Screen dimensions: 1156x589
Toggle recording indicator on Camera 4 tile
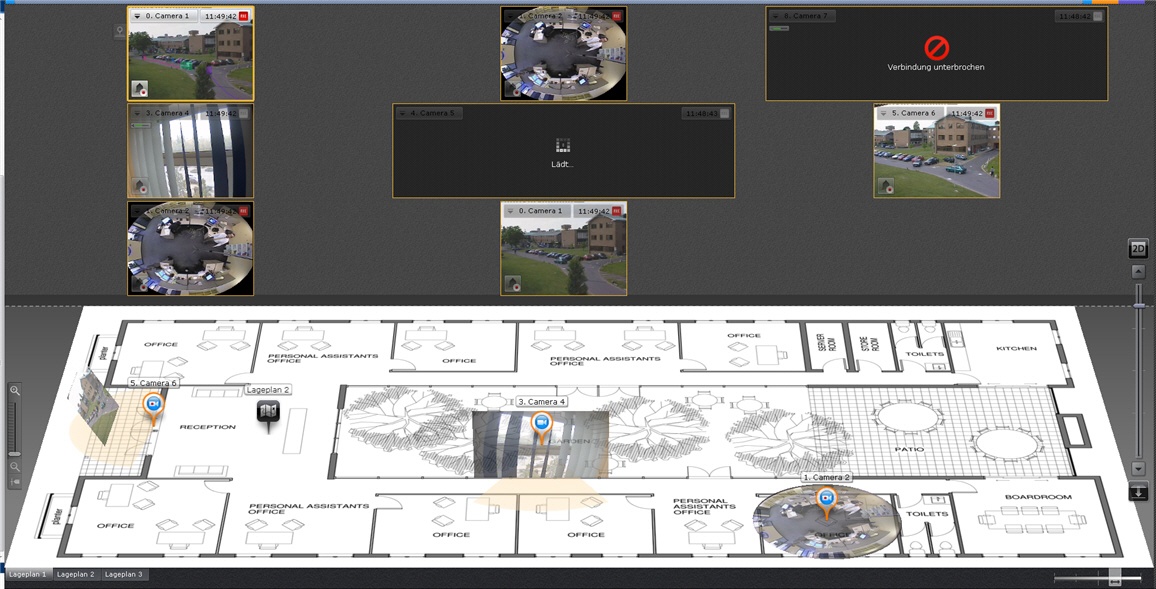245,114
